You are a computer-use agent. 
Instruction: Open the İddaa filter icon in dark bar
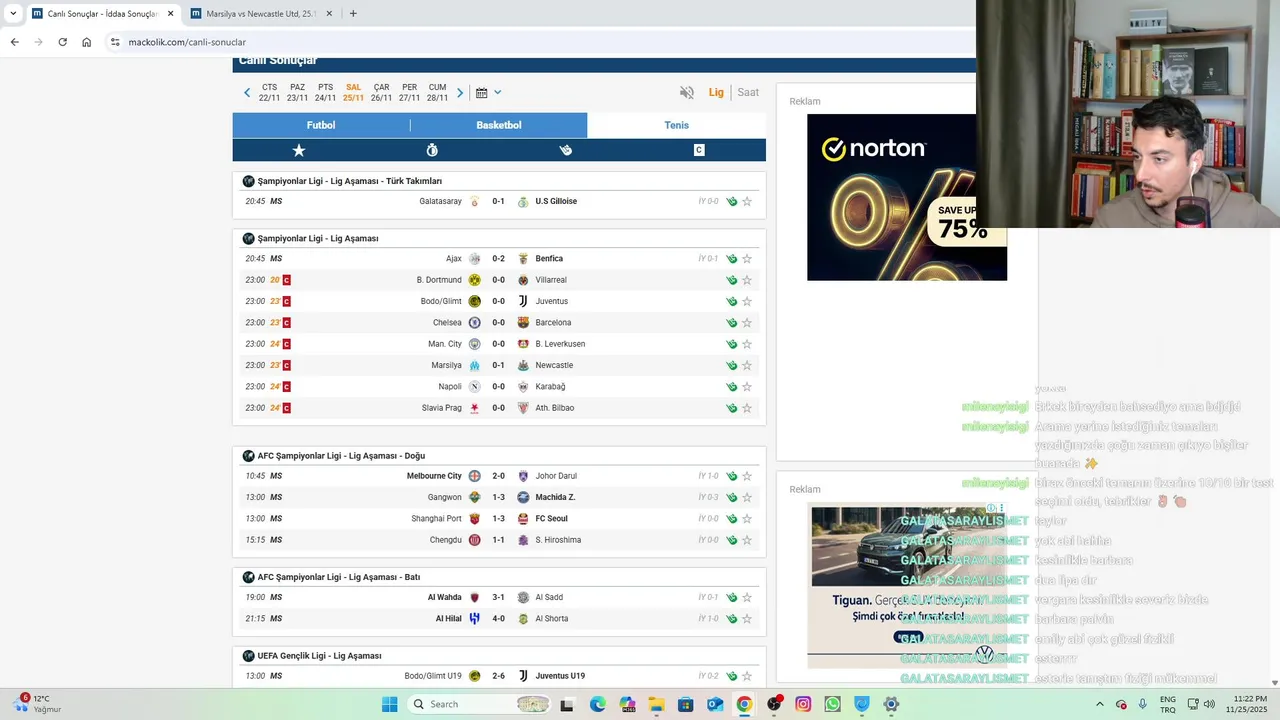565,150
